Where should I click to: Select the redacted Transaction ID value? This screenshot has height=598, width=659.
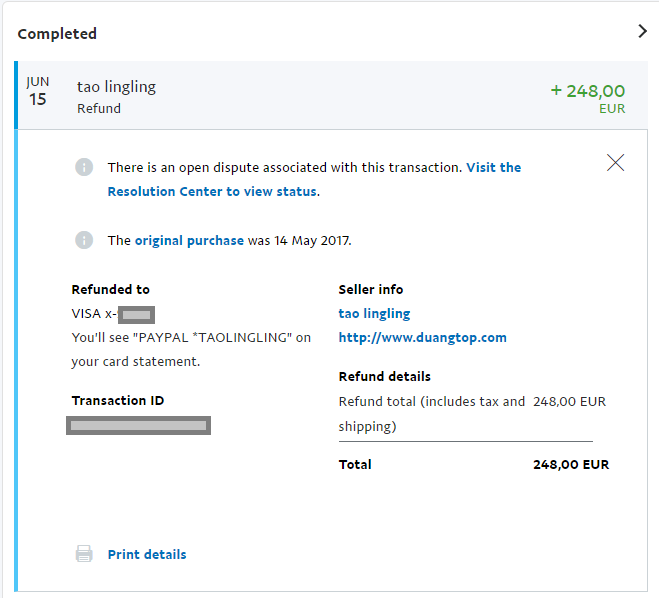click(138, 425)
